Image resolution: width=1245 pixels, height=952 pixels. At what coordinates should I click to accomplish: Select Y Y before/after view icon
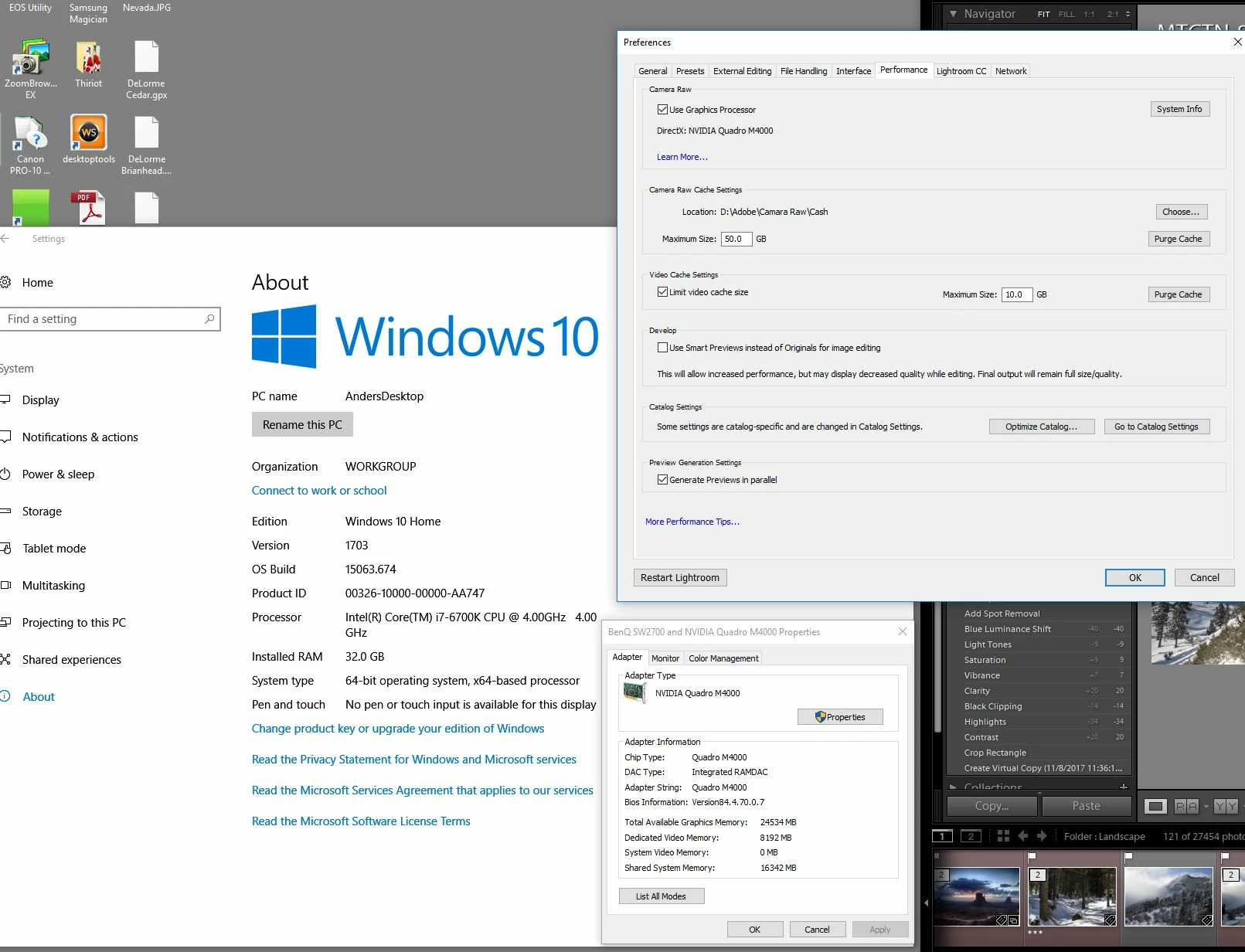coord(1226,806)
